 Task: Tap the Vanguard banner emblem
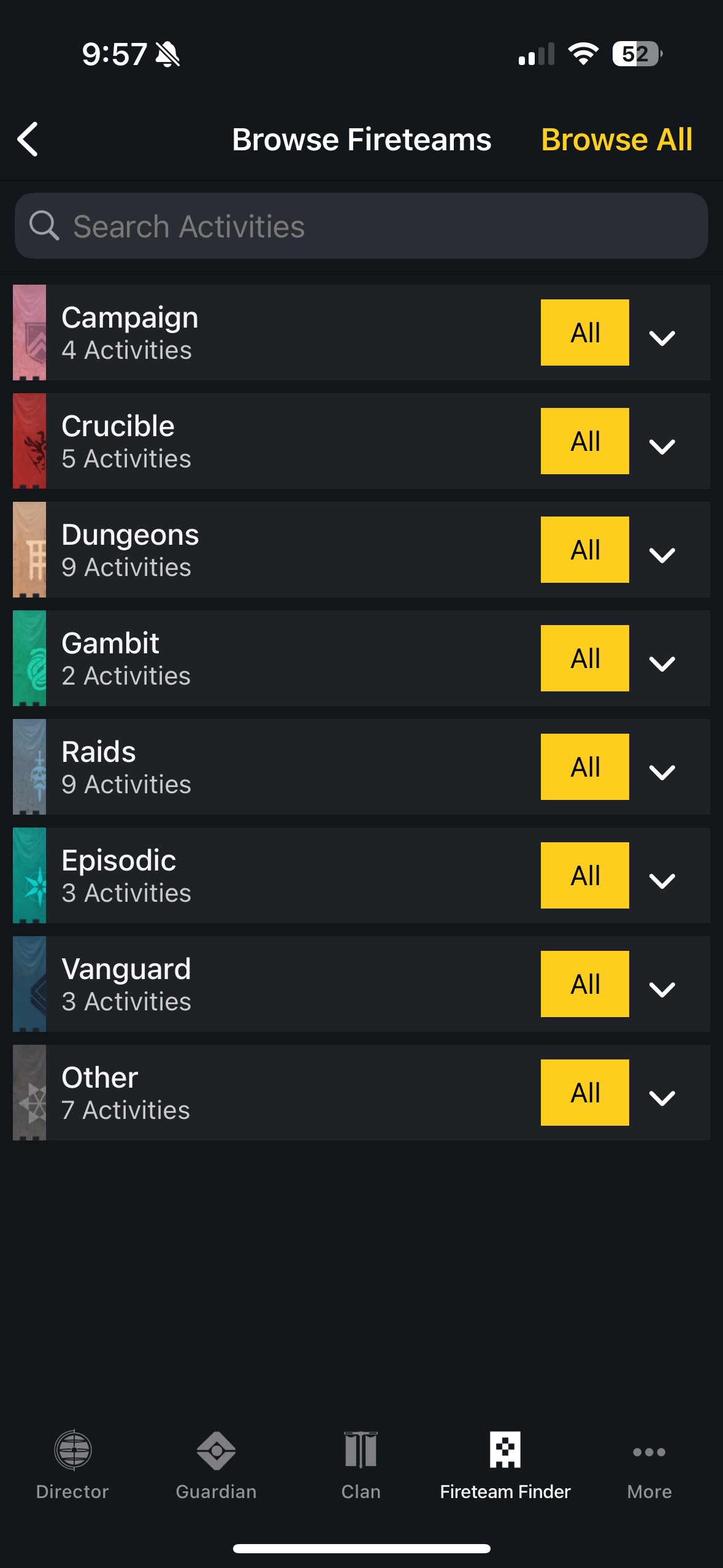[x=29, y=984]
